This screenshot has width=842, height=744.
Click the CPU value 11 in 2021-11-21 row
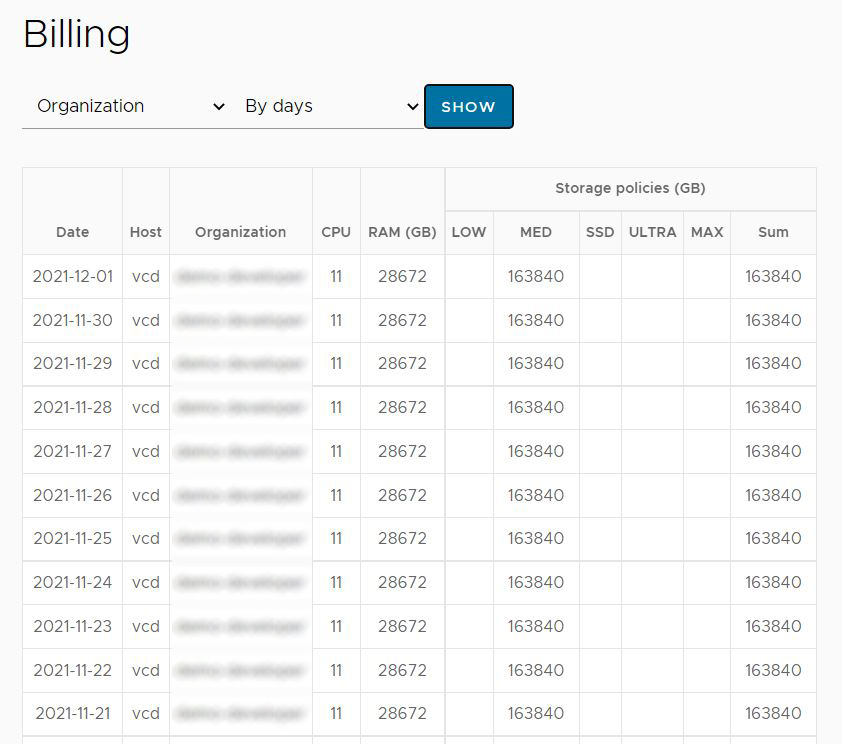click(336, 713)
